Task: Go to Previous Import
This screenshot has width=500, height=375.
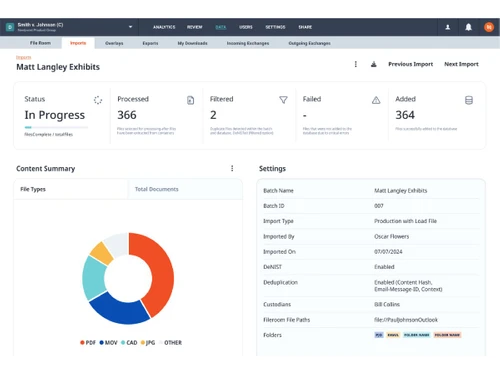Action: pos(411,64)
